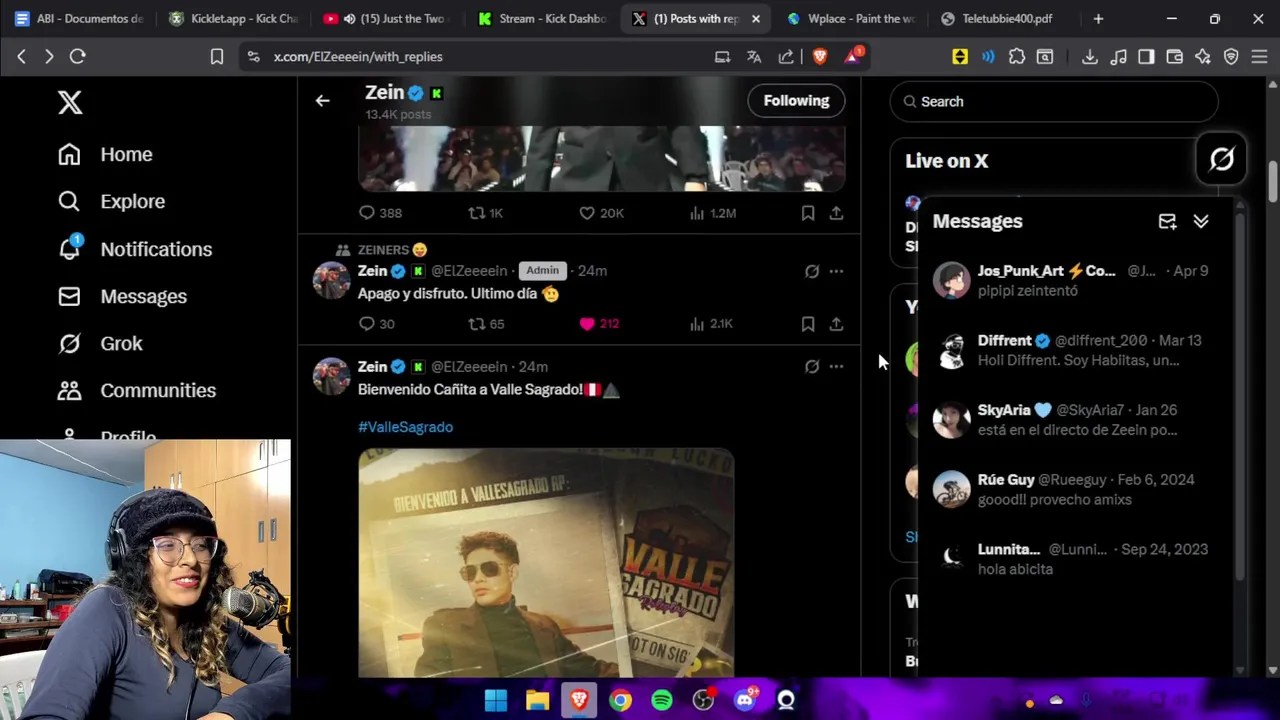Switch to the ABI - Documentos tab
Image resolution: width=1280 pixels, height=720 pixels.
click(x=79, y=18)
